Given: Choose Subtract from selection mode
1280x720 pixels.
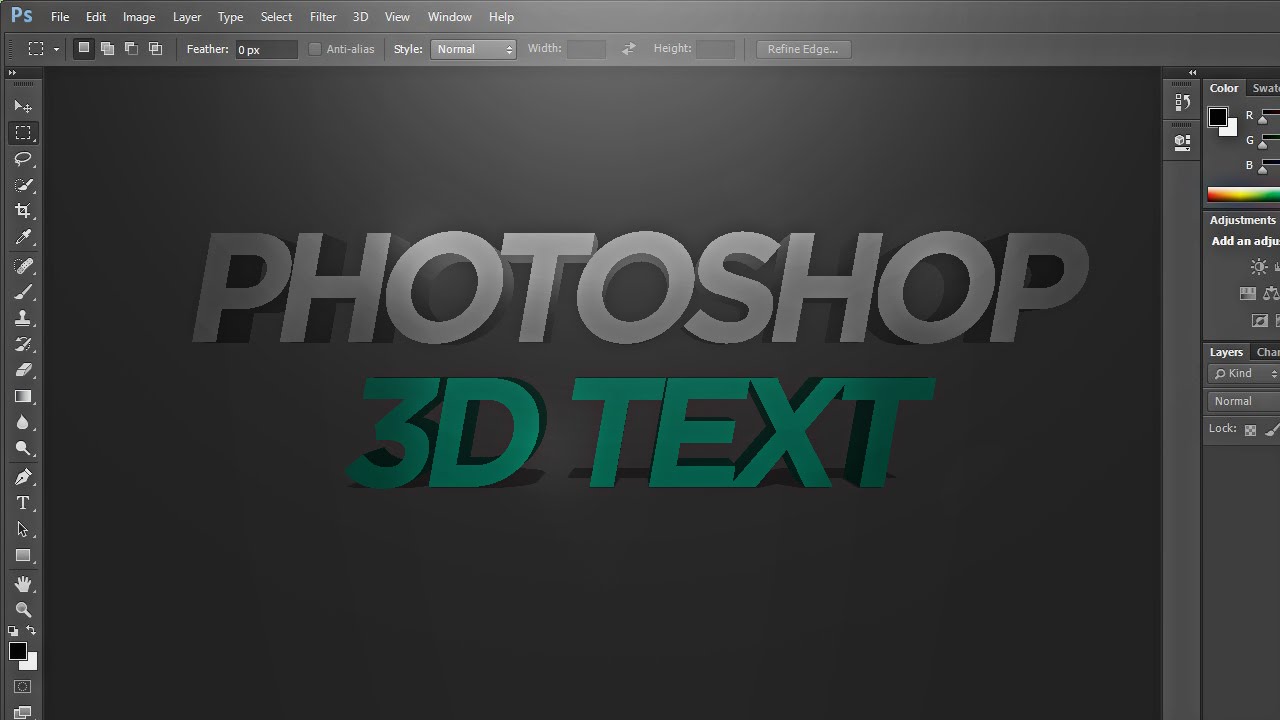Looking at the screenshot, I should point(131,48).
